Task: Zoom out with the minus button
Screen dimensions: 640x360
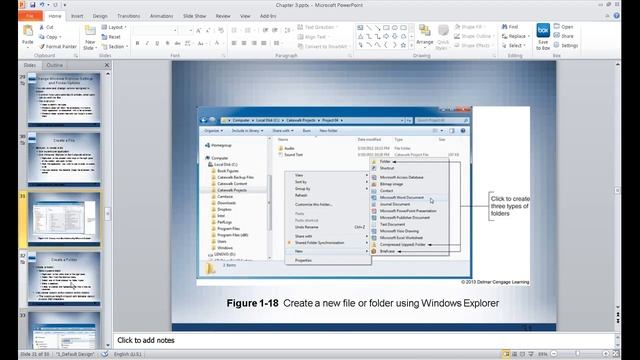Action: point(554,354)
